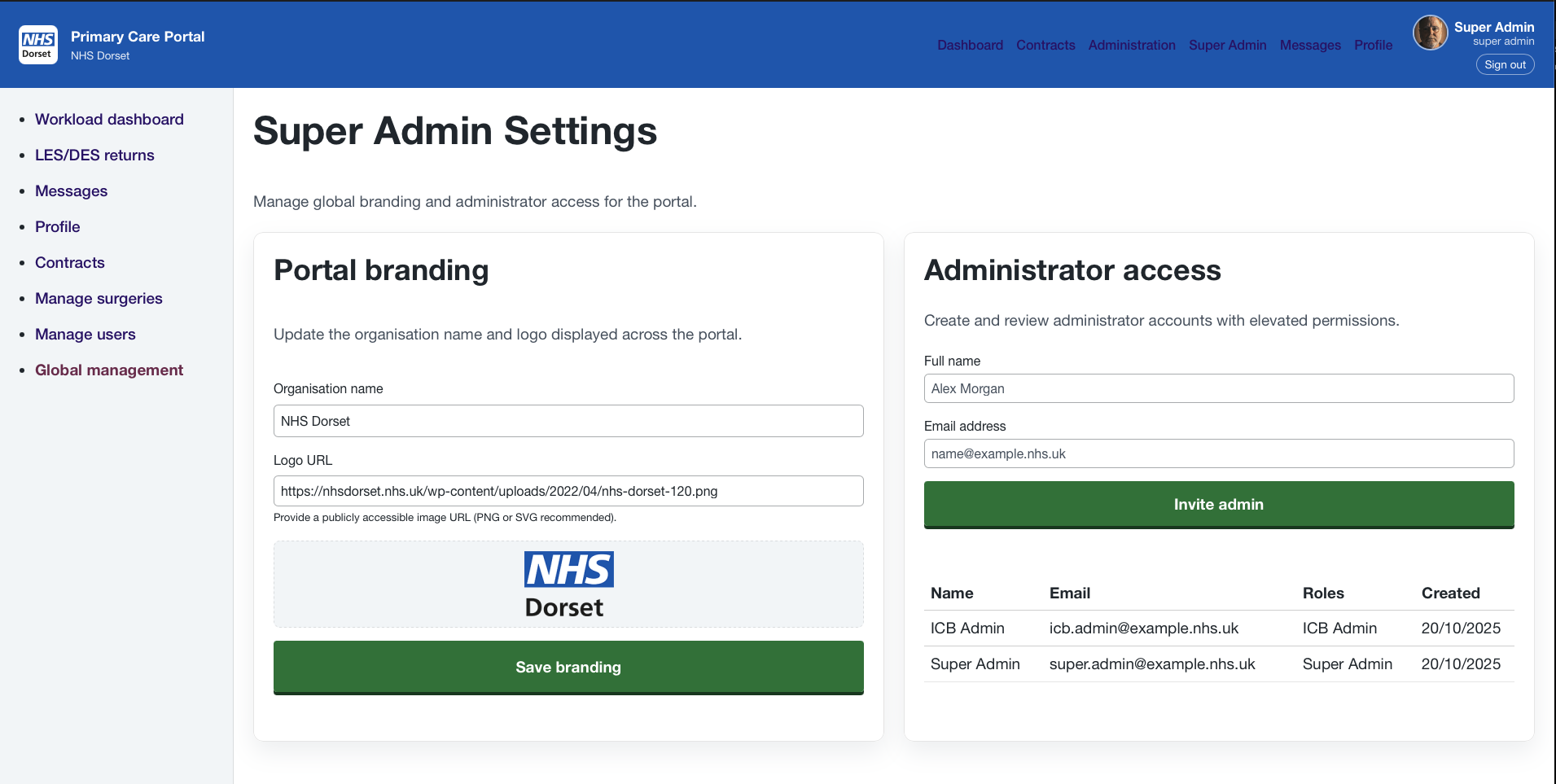Click the NHS Dorset logo preview image
The width and height of the screenshot is (1556, 784).
(x=568, y=584)
